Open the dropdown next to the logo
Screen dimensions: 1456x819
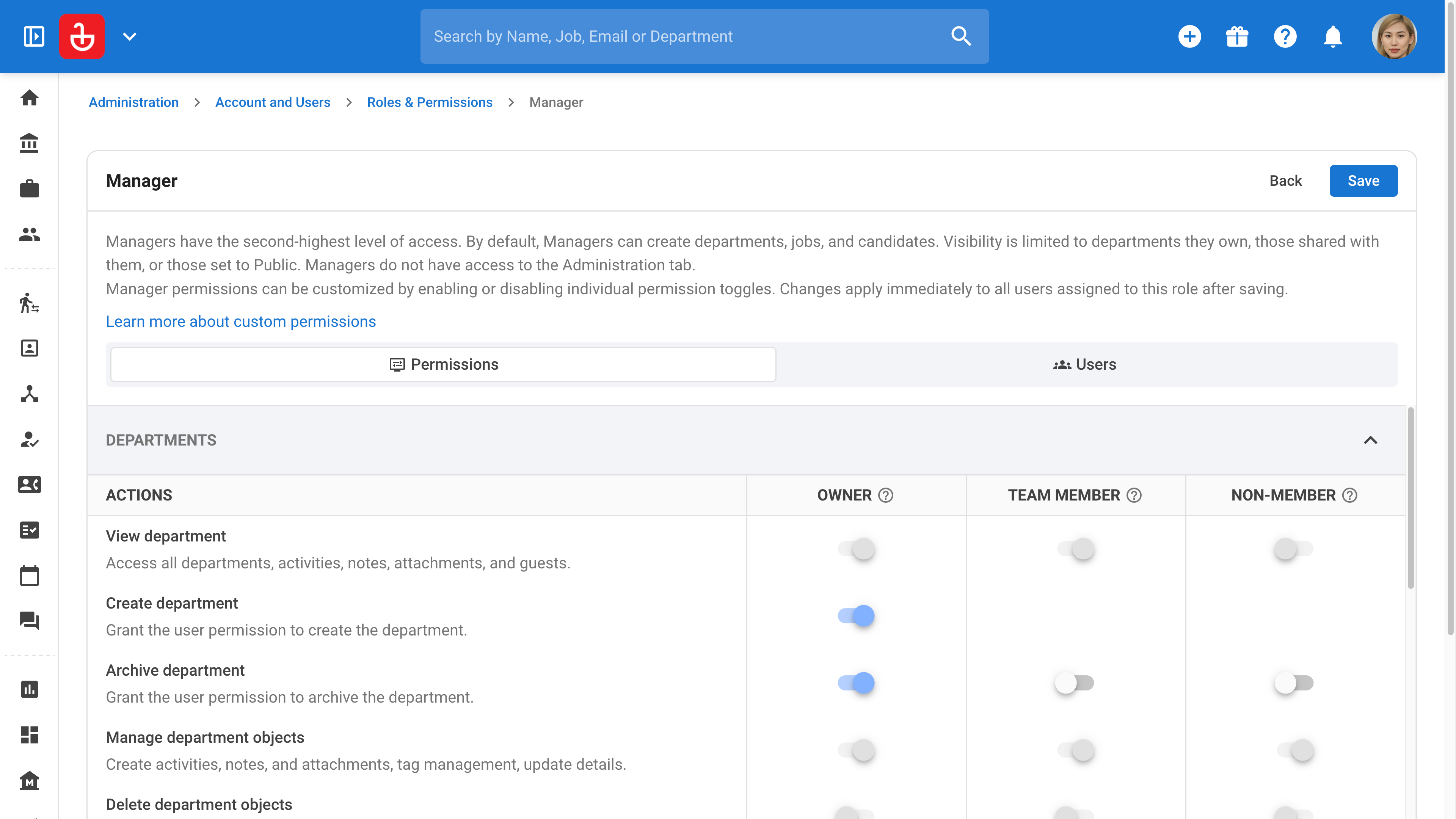129,37
